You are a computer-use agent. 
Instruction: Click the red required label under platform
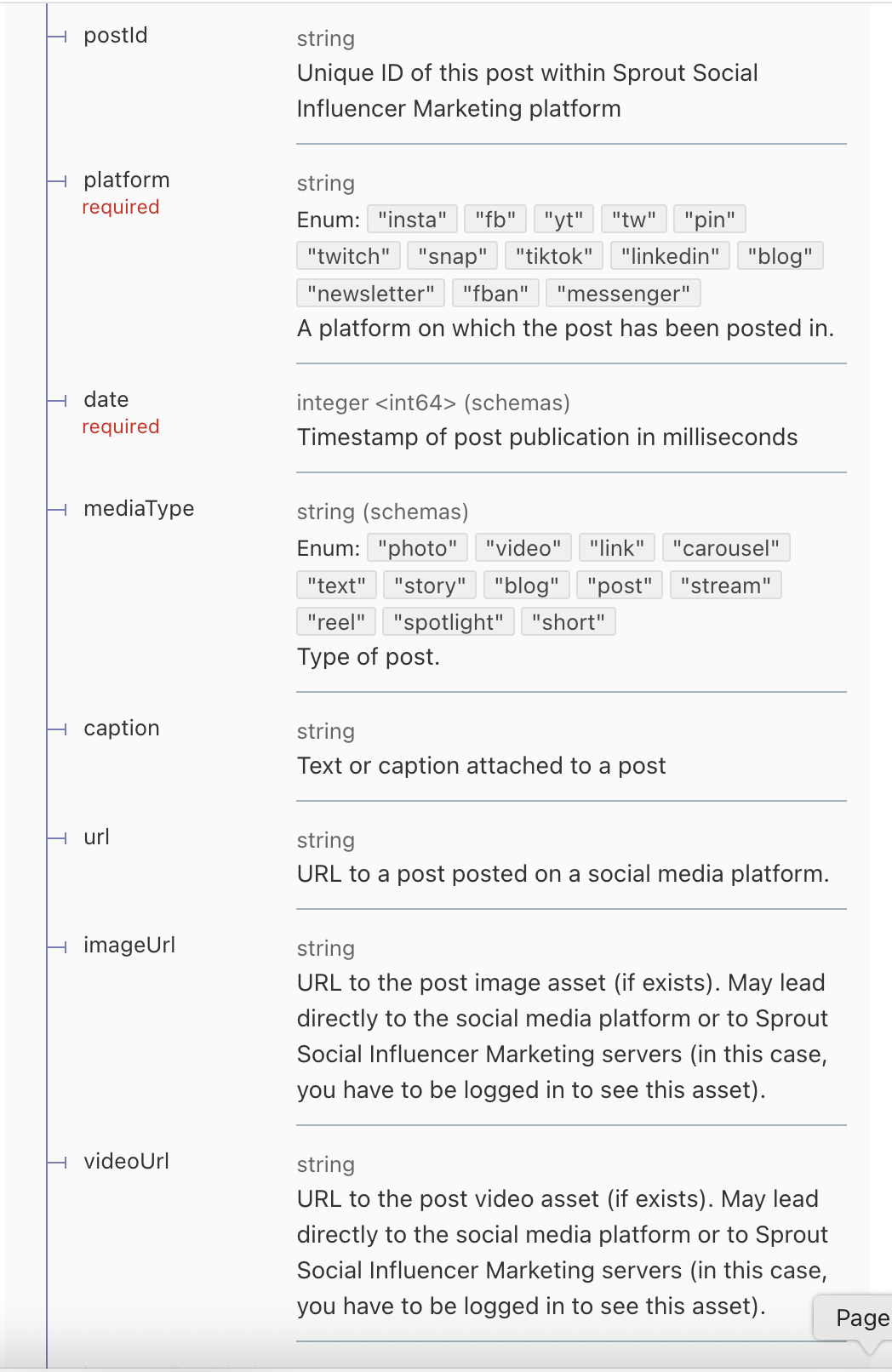click(x=121, y=208)
